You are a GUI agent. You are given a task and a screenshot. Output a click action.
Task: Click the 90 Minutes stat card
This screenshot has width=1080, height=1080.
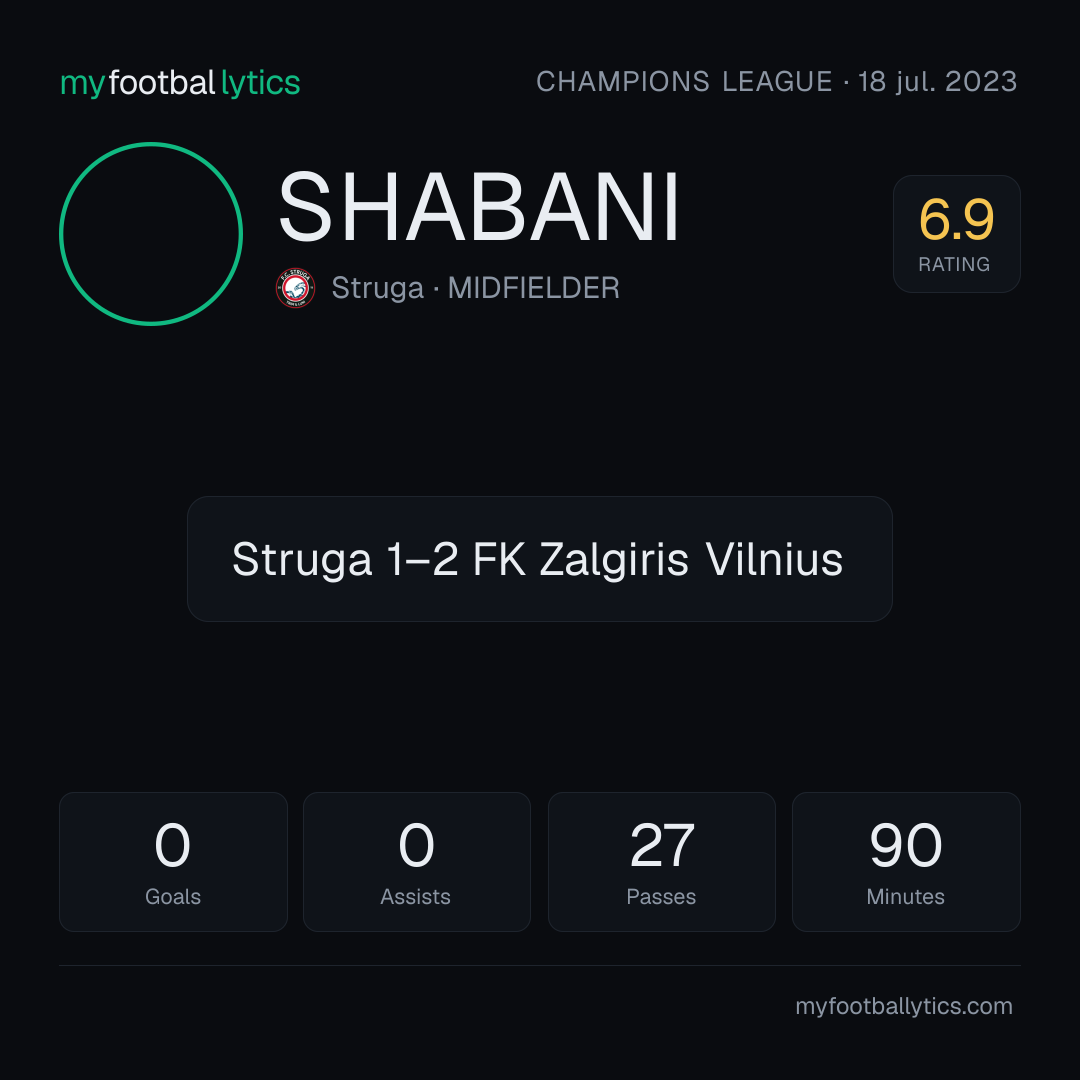(906, 862)
